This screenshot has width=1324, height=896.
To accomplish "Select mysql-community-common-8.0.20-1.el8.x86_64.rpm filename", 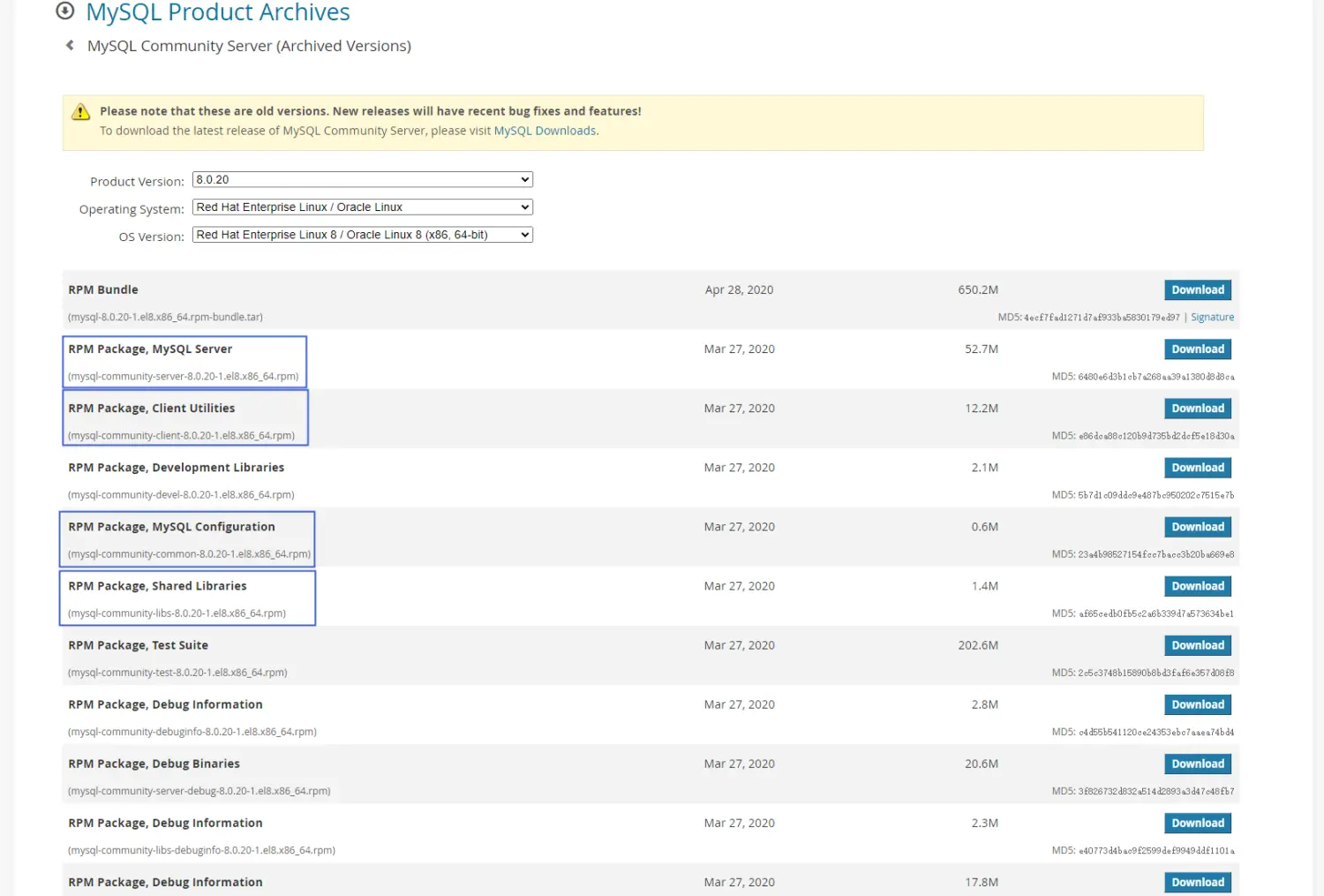I will click(189, 553).
